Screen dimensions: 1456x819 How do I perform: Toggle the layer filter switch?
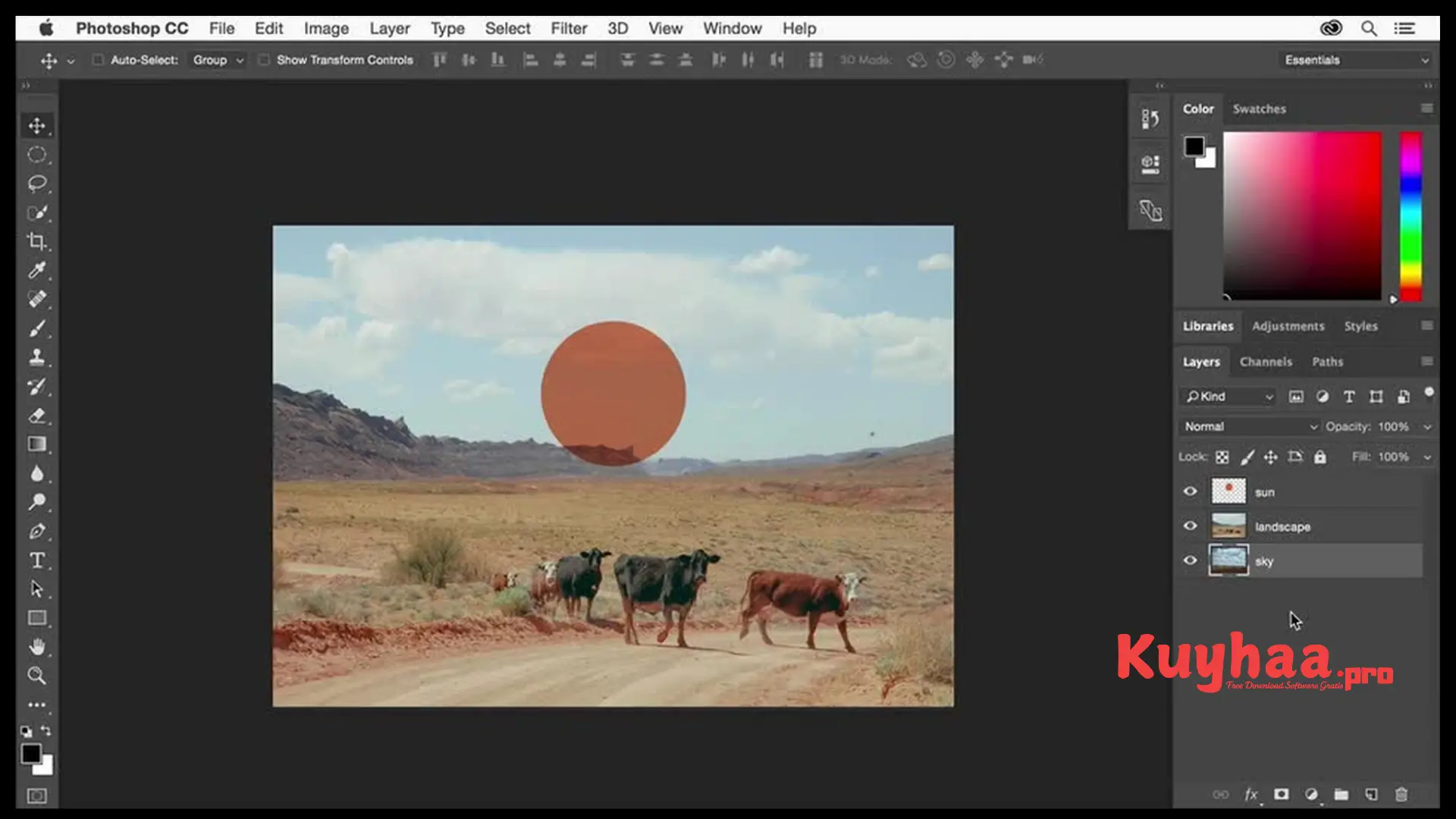(1429, 393)
